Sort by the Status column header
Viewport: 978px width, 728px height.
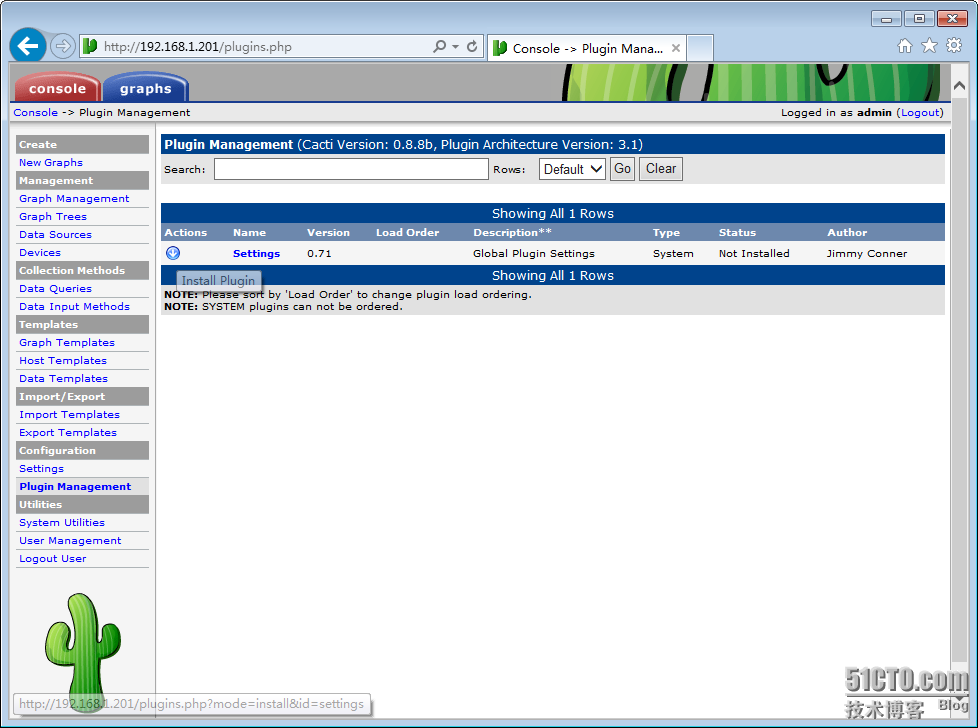737,233
